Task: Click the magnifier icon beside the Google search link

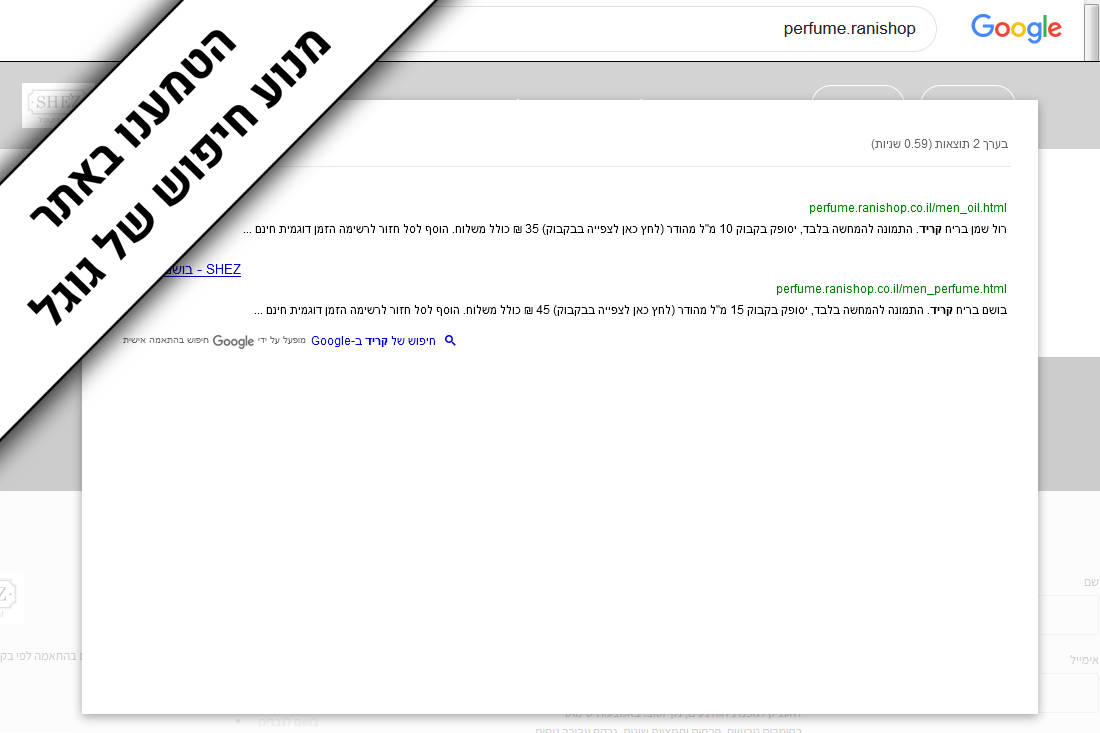Action: pyautogui.click(x=450, y=341)
